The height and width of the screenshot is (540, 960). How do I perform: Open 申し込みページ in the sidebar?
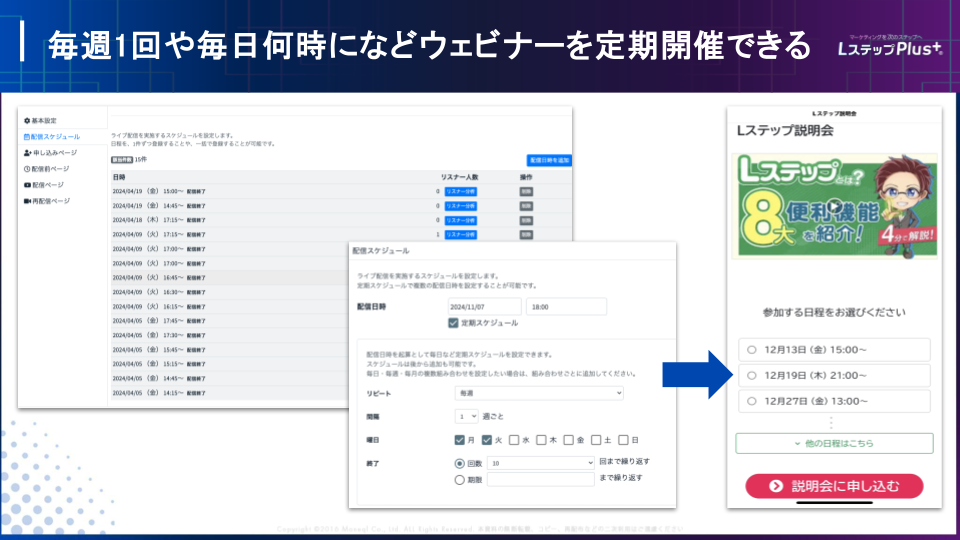(51, 152)
